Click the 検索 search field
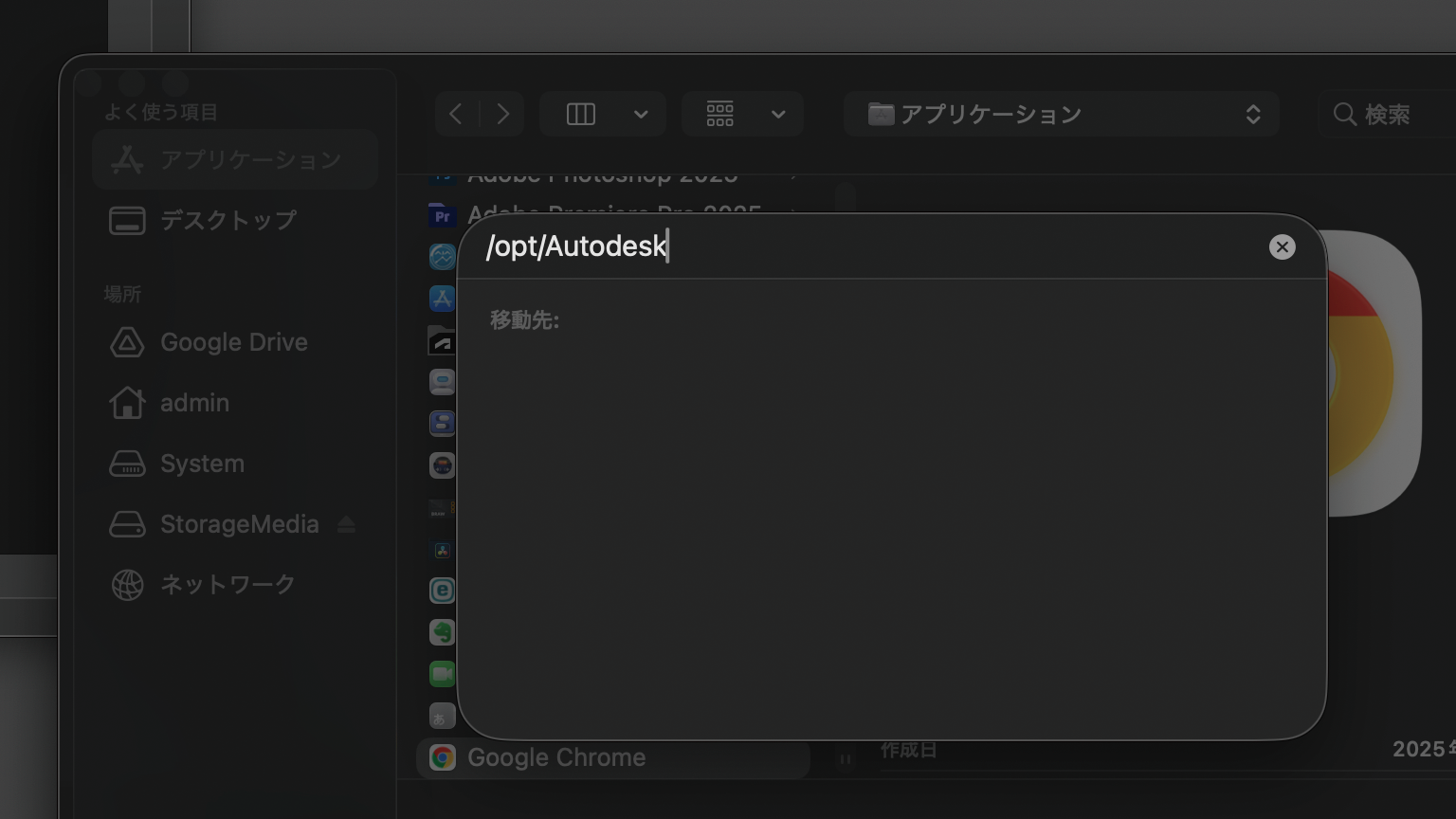Viewport: 1456px width, 819px height. [1393, 115]
